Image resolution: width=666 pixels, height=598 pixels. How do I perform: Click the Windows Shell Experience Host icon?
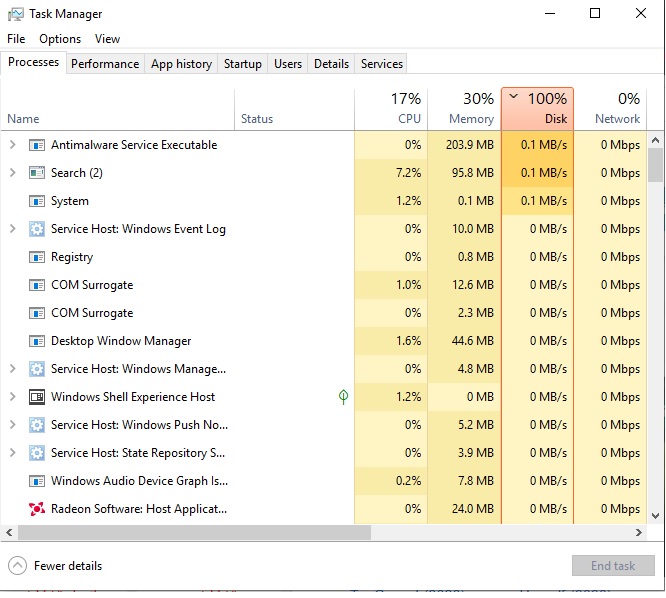point(37,397)
